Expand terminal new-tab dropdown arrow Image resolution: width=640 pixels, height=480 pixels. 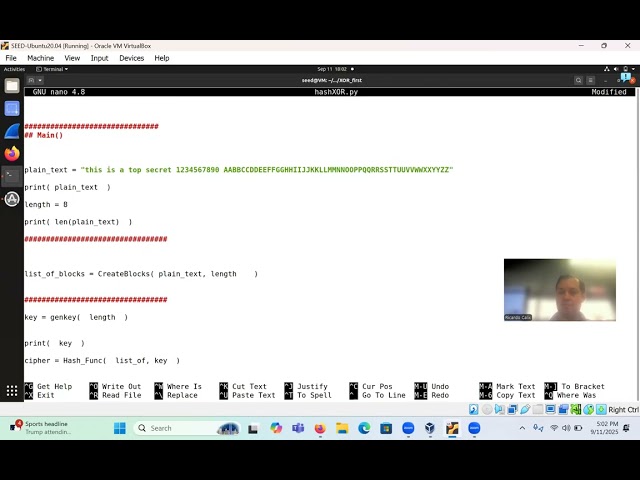[40, 80]
